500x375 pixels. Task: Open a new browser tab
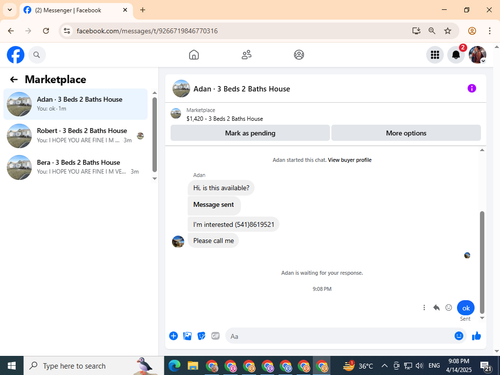coord(143,10)
